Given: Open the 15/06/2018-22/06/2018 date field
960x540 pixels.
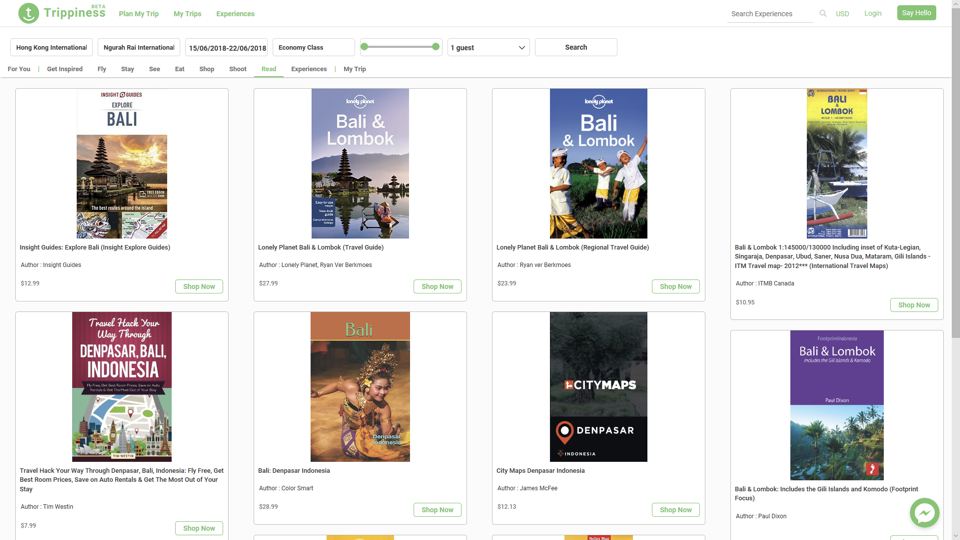Looking at the screenshot, I should pyautogui.click(x=227, y=47).
